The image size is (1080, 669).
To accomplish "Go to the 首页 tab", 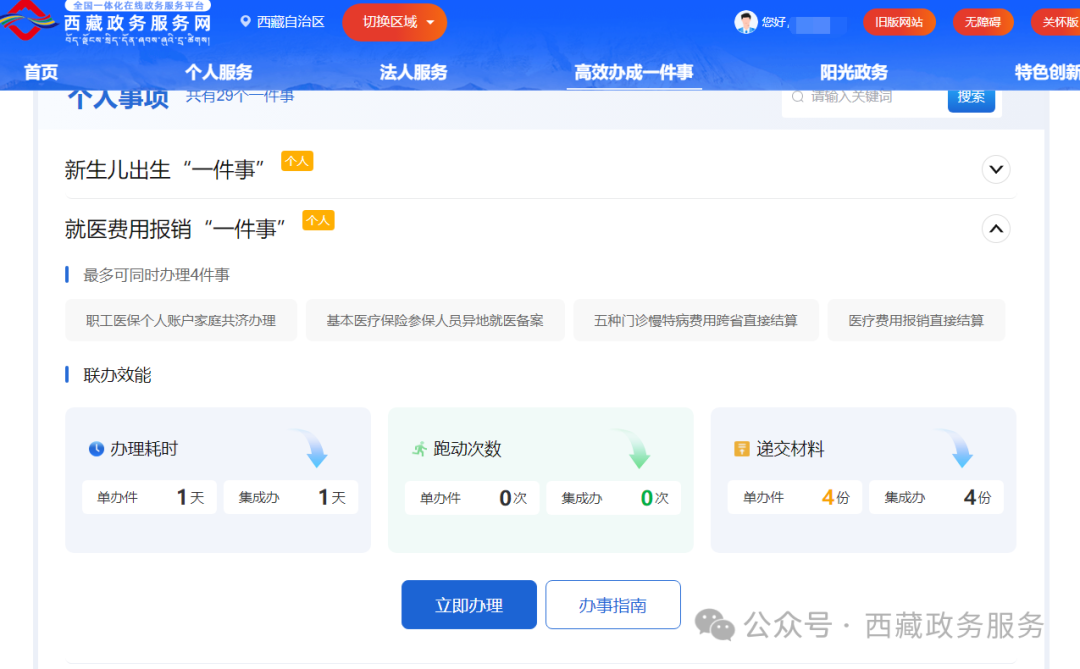I will pyautogui.click(x=41, y=72).
